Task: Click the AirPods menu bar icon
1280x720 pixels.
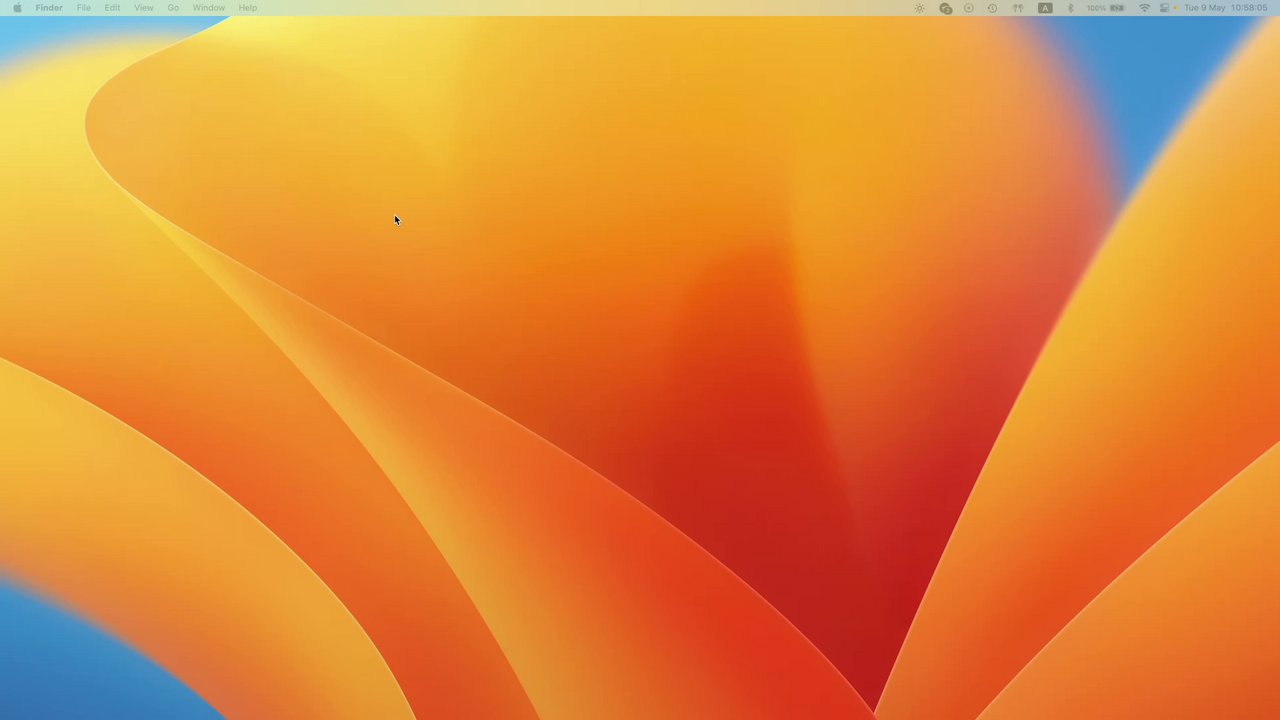Action: [x=1018, y=8]
